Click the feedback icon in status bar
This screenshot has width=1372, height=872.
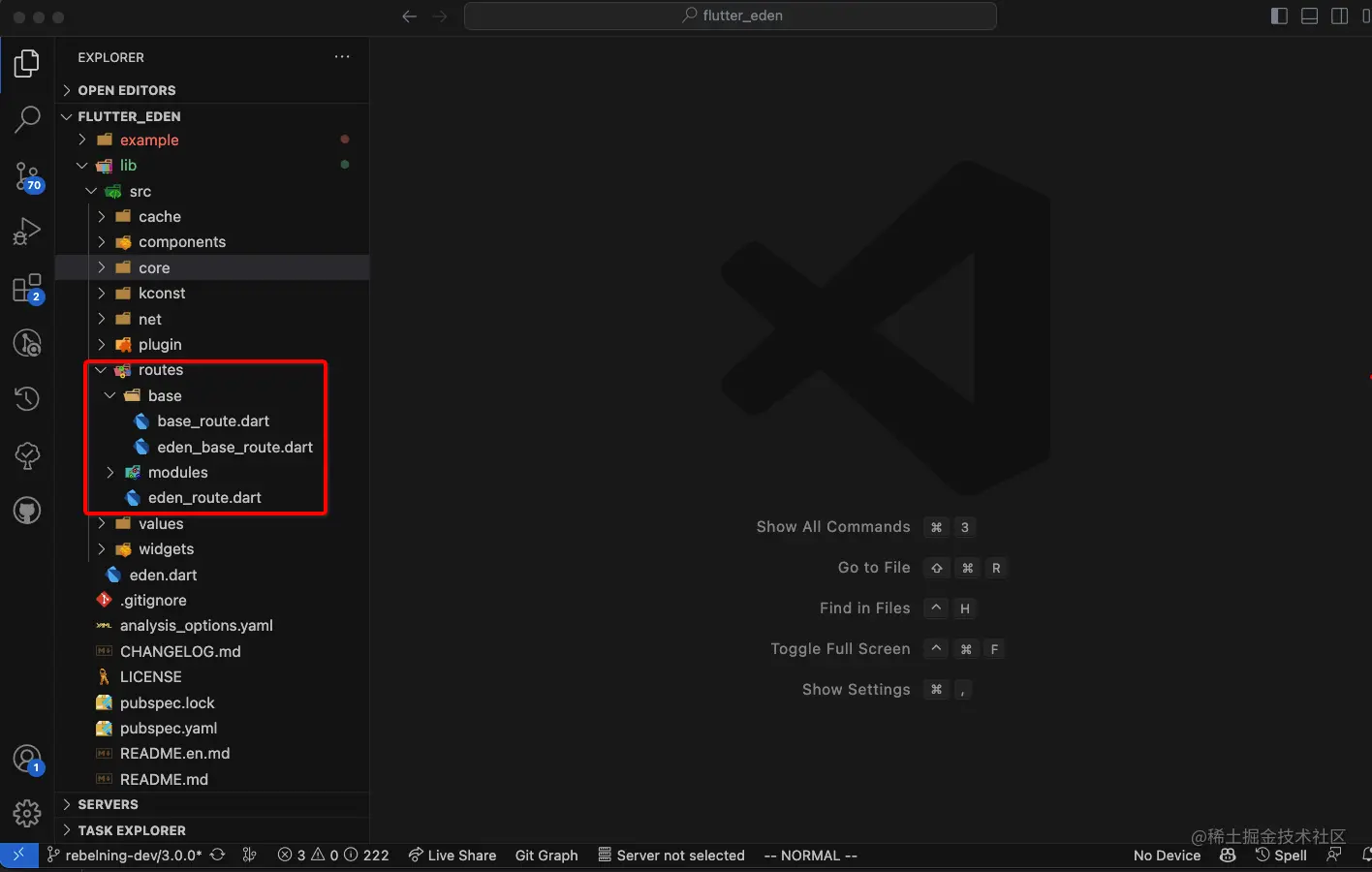point(1334,856)
